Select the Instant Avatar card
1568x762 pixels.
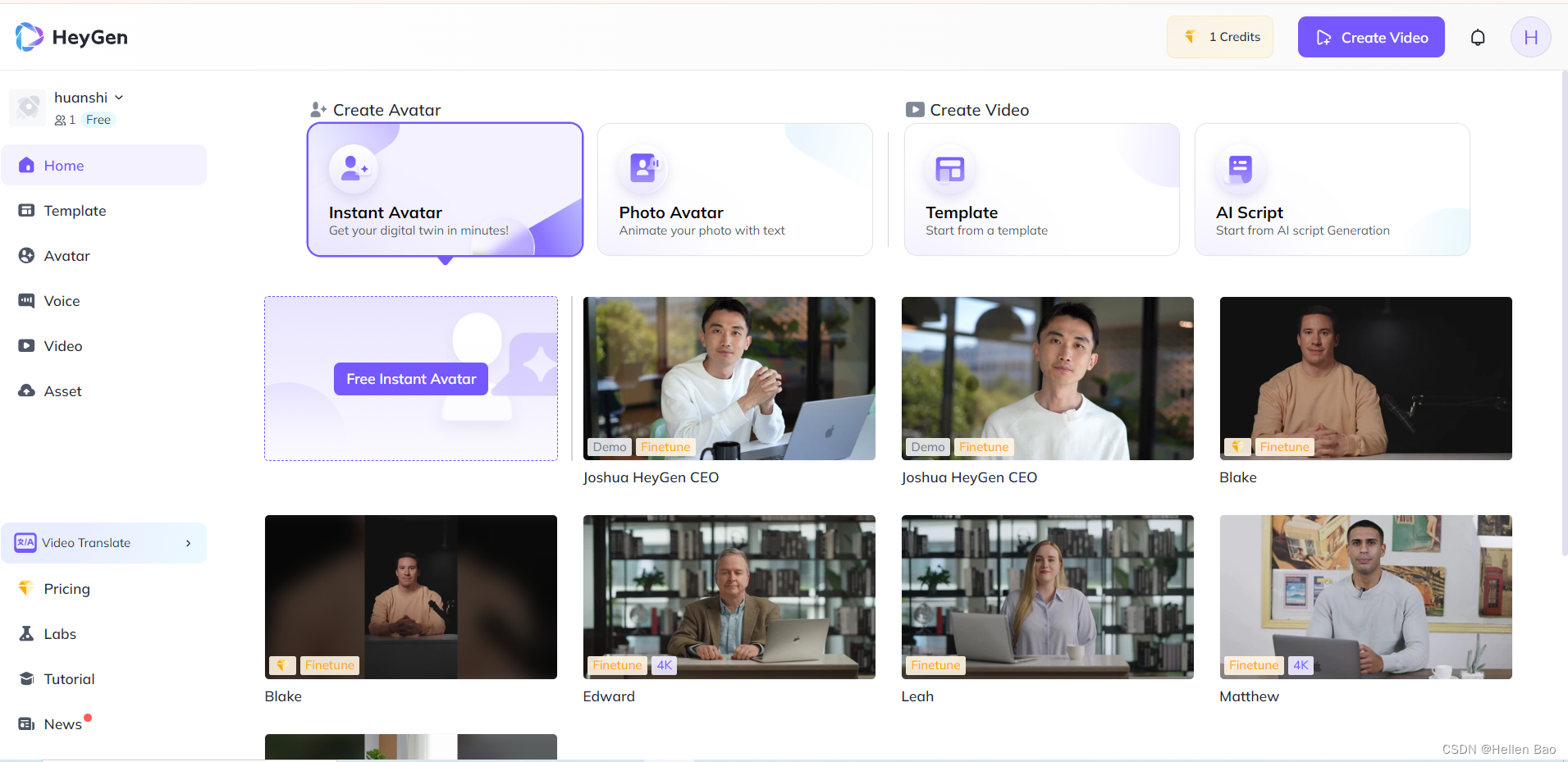click(x=446, y=189)
